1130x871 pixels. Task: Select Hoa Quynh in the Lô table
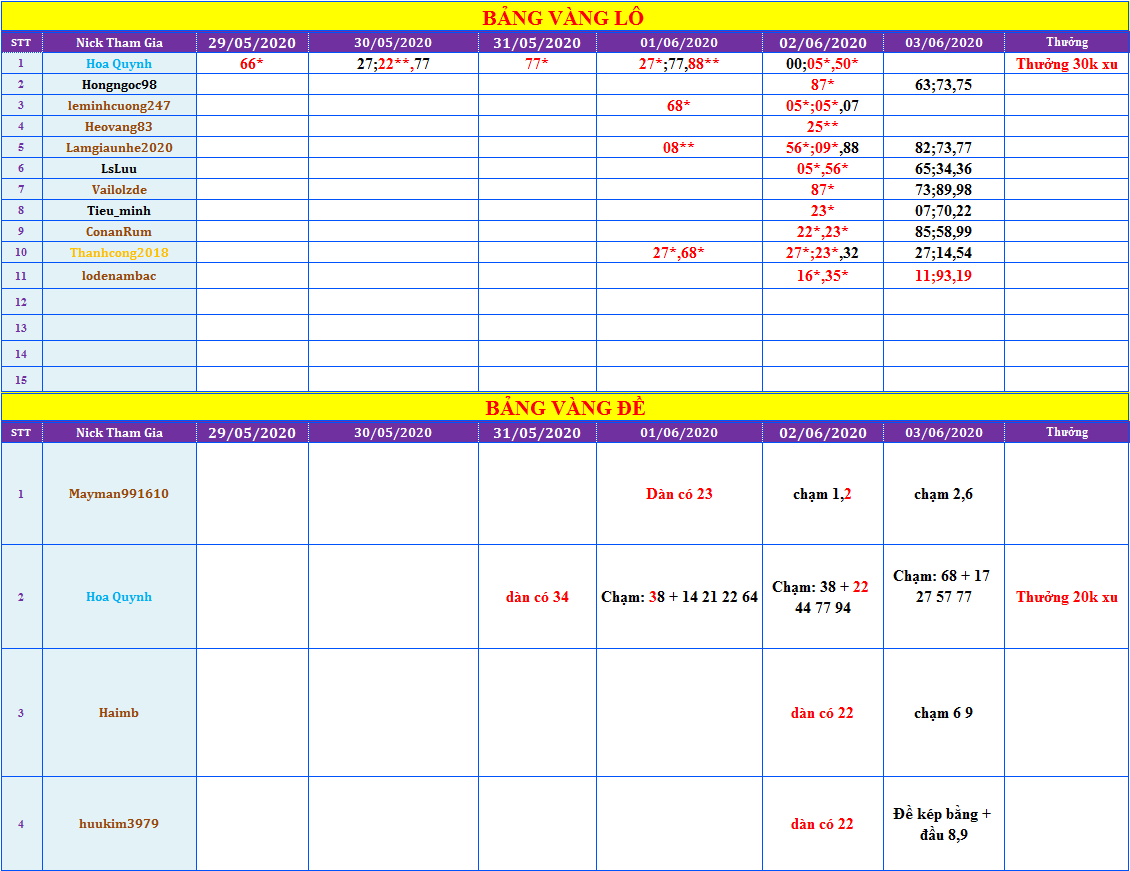tap(119, 63)
